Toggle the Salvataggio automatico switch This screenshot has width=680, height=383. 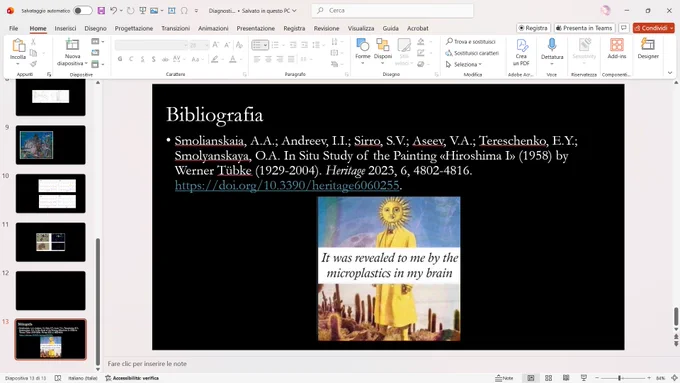click(82, 10)
